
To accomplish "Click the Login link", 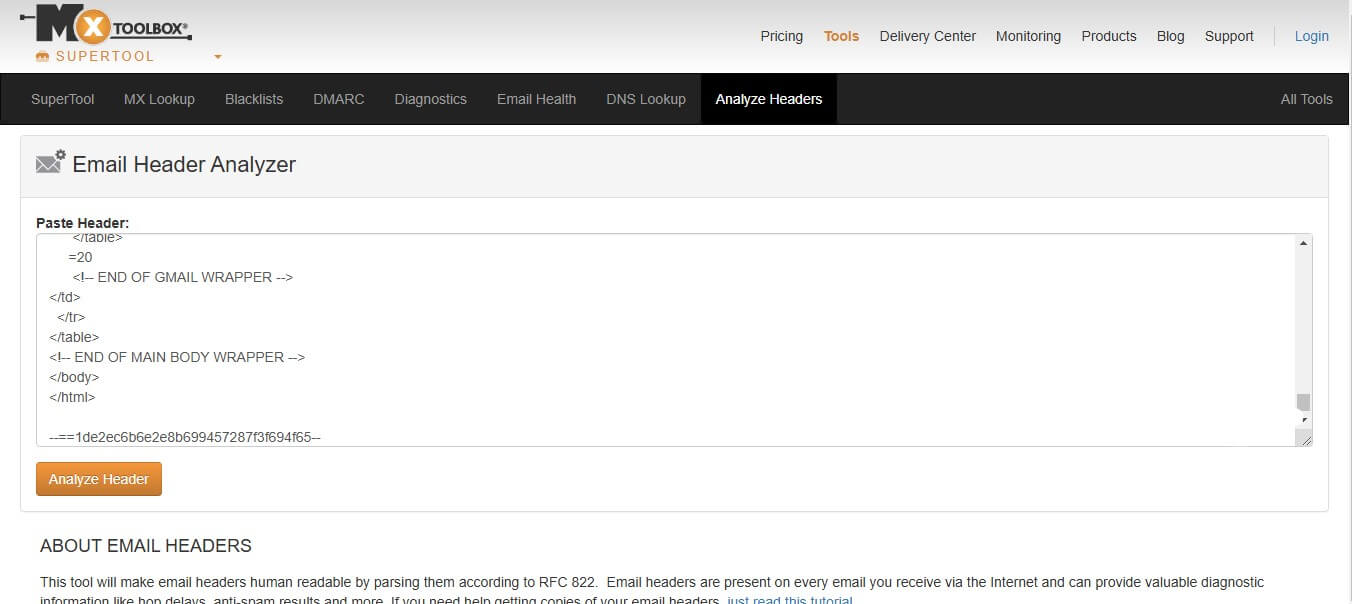I will coord(1311,36).
